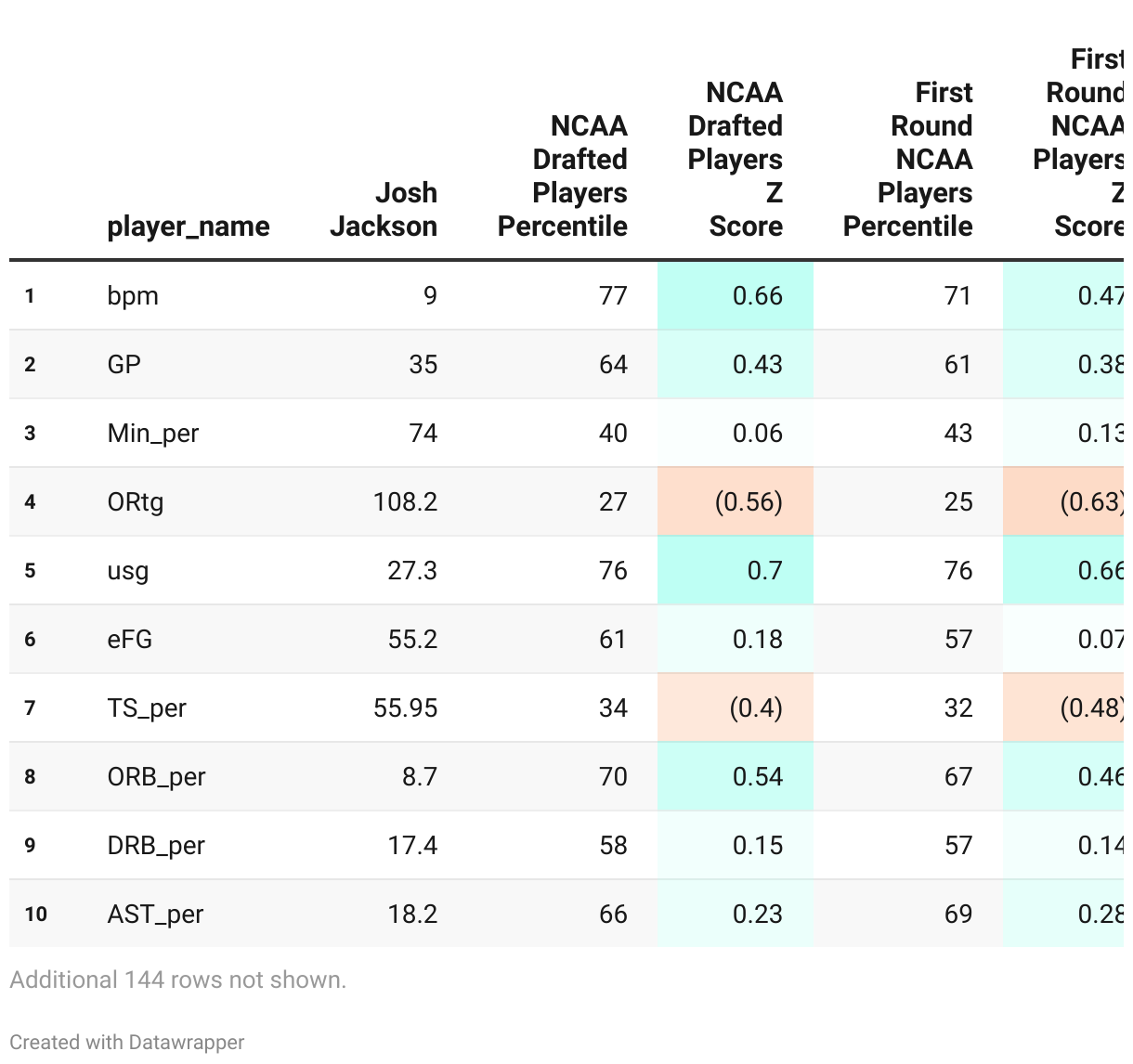Click the orange (0.4) cell in TS_per row
This screenshot has height=1064, width=1133.
(756, 708)
